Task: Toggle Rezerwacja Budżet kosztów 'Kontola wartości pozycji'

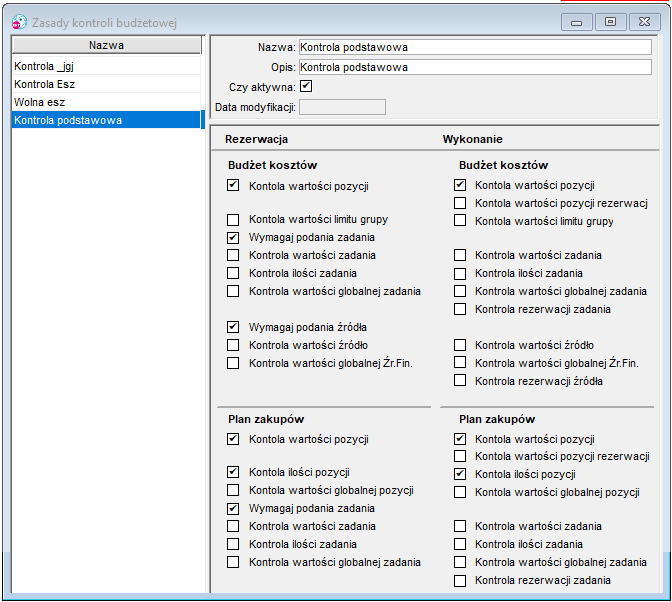Action: tap(233, 185)
